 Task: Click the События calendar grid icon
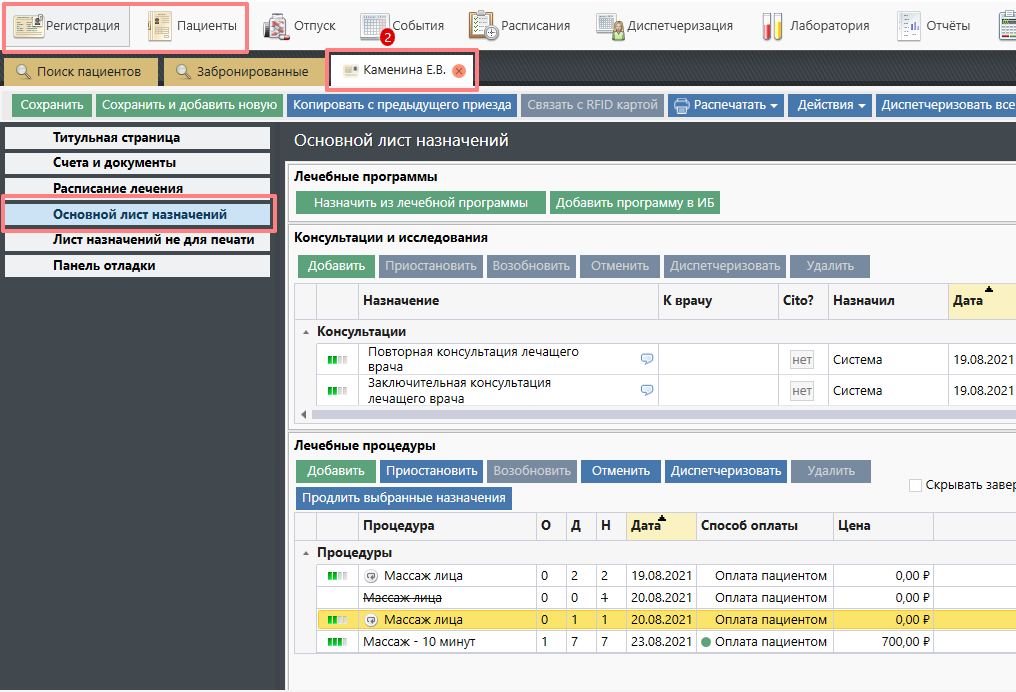[x=374, y=26]
